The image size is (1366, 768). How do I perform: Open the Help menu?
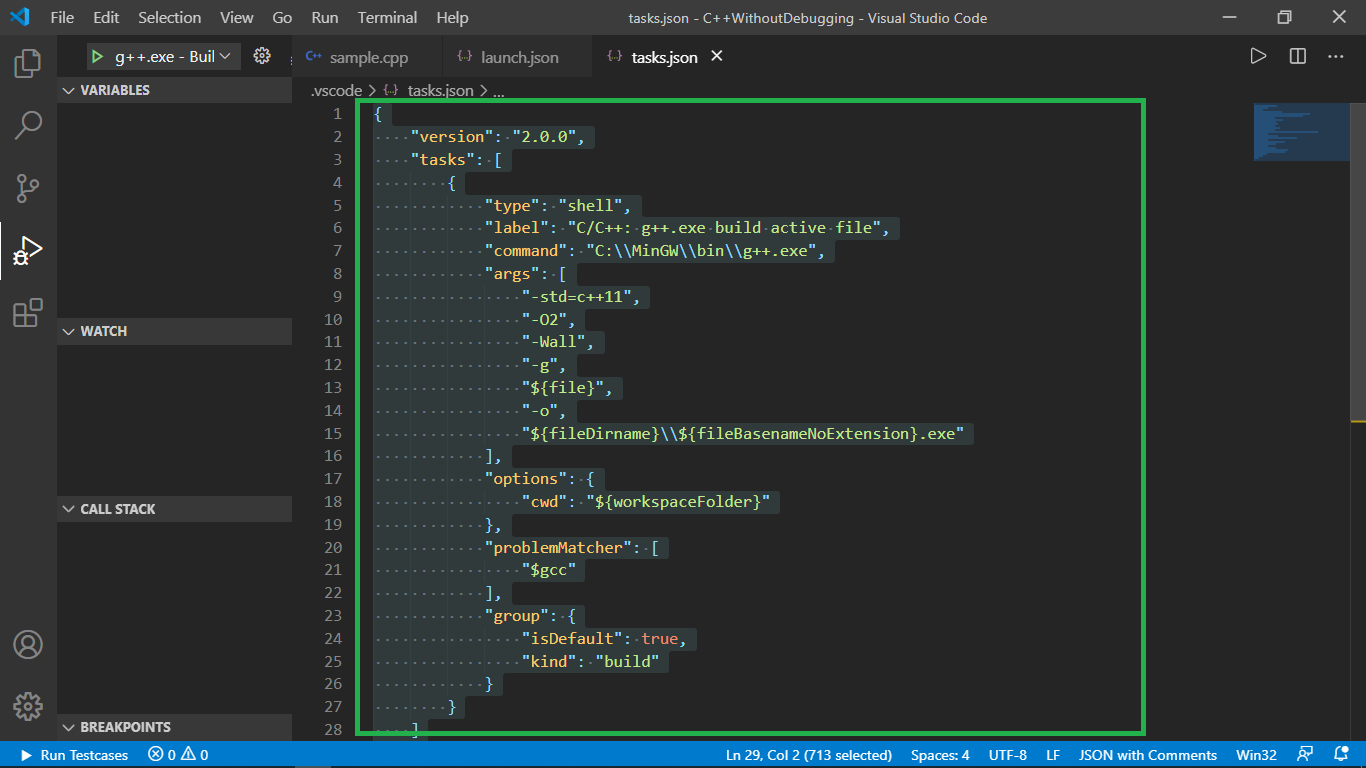pyautogui.click(x=452, y=17)
